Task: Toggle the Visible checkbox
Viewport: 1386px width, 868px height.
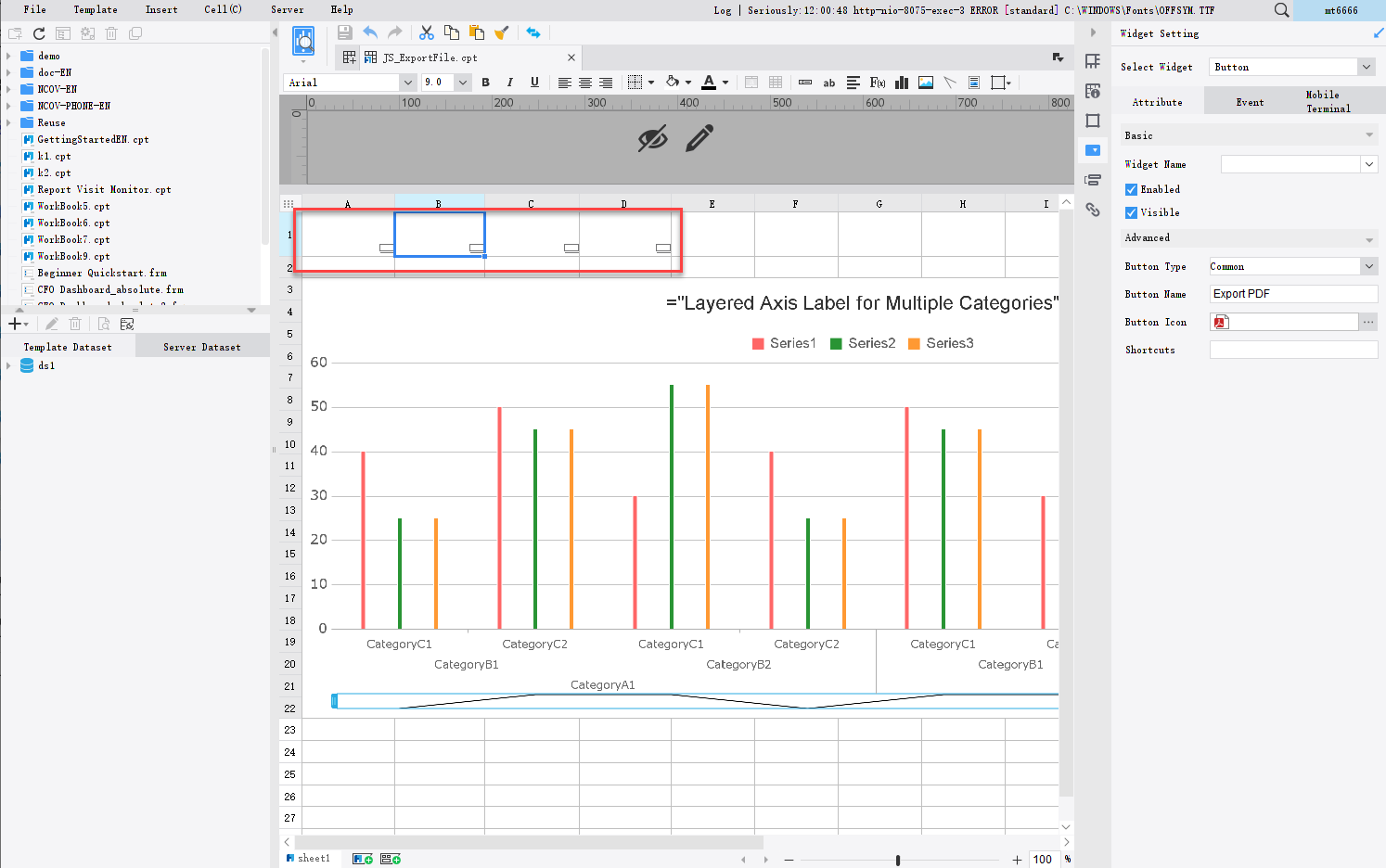Action: coord(1131,212)
